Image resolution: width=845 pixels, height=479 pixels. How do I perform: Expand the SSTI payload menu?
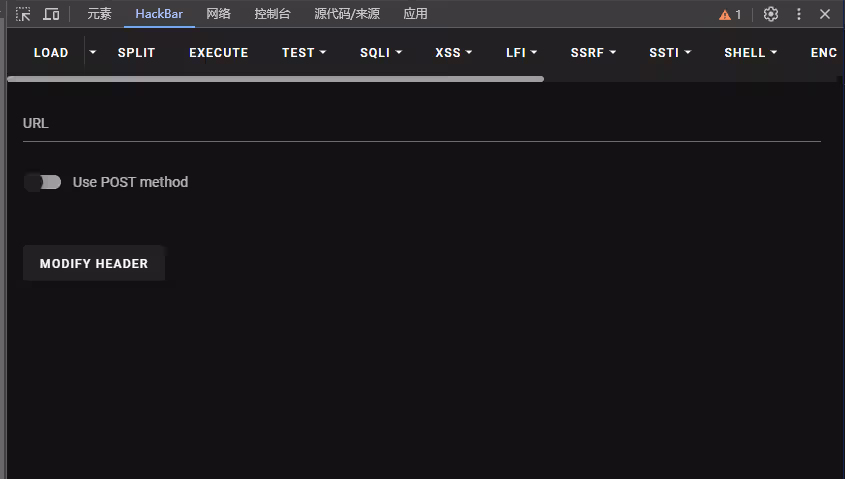670,53
